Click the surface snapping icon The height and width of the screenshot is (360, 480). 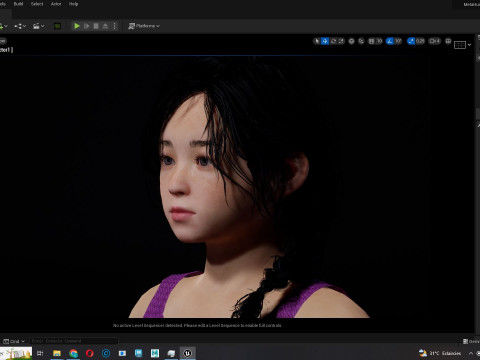pyautogui.click(x=361, y=41)
